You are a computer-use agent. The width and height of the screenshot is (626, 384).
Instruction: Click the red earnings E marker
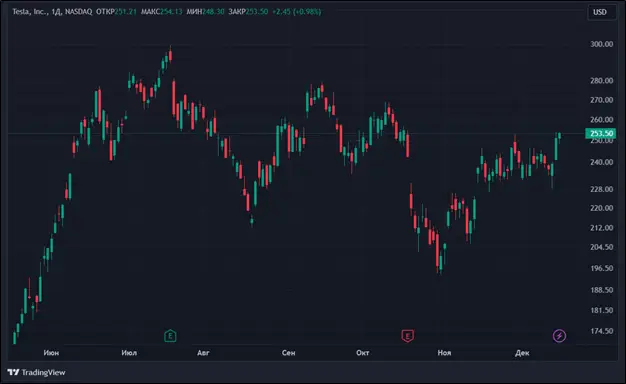point(407,336)
